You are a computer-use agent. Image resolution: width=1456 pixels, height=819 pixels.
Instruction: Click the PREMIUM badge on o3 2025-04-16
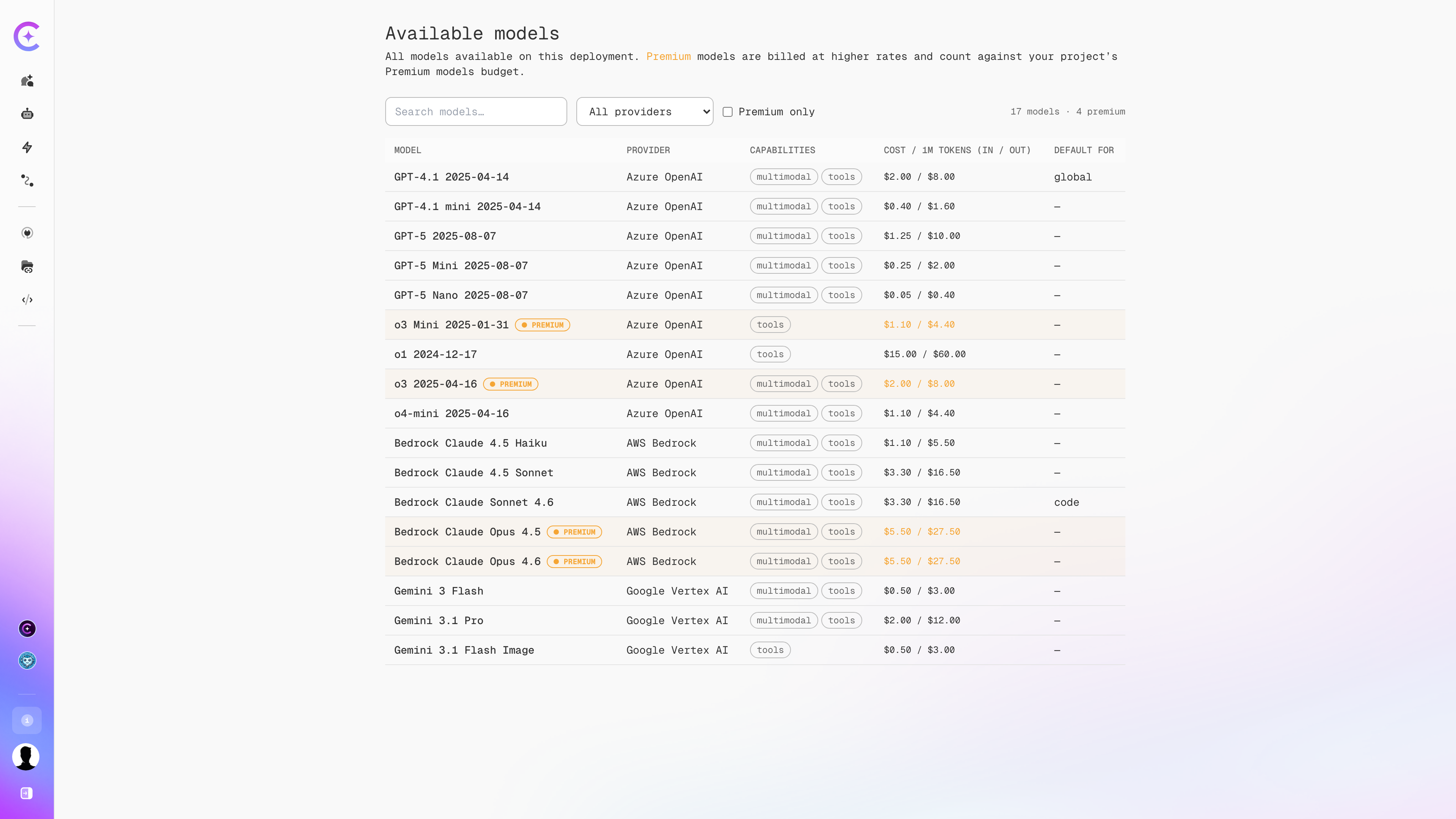[510, 384]
